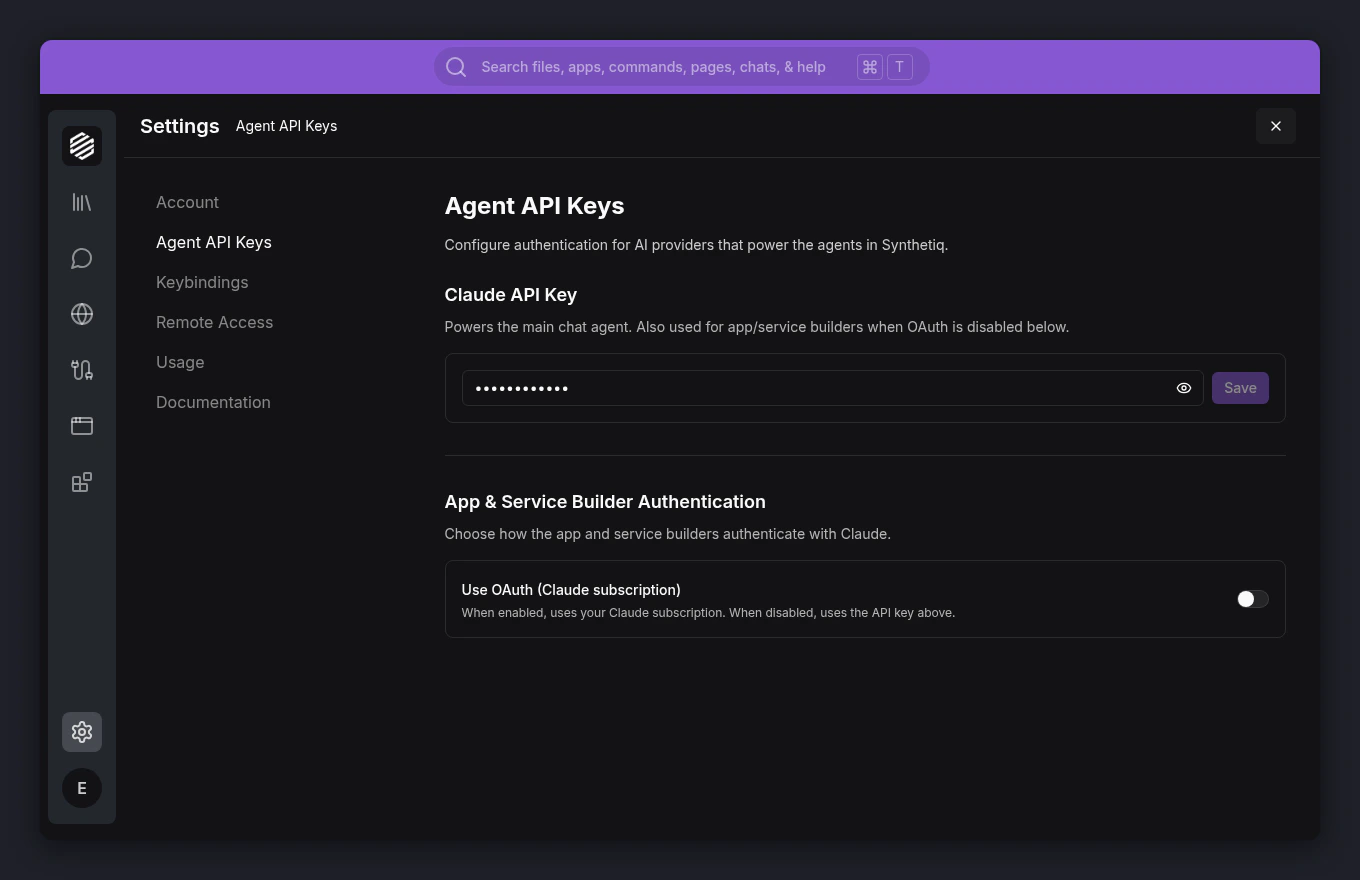Click the magnifier icon in search bar
This screenshot has height=880, width=1360.
click(456, 67)
